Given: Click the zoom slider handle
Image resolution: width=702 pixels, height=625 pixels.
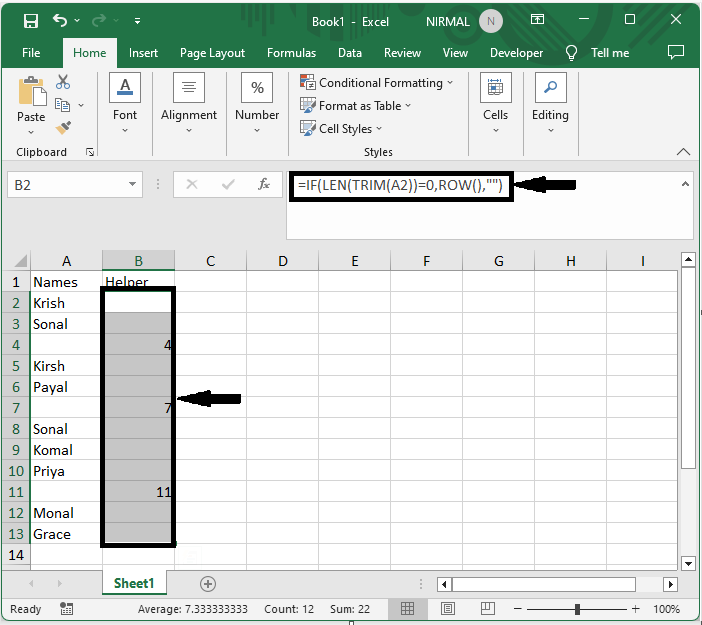Looking at the screenshot, I should [x=577, y=609].
